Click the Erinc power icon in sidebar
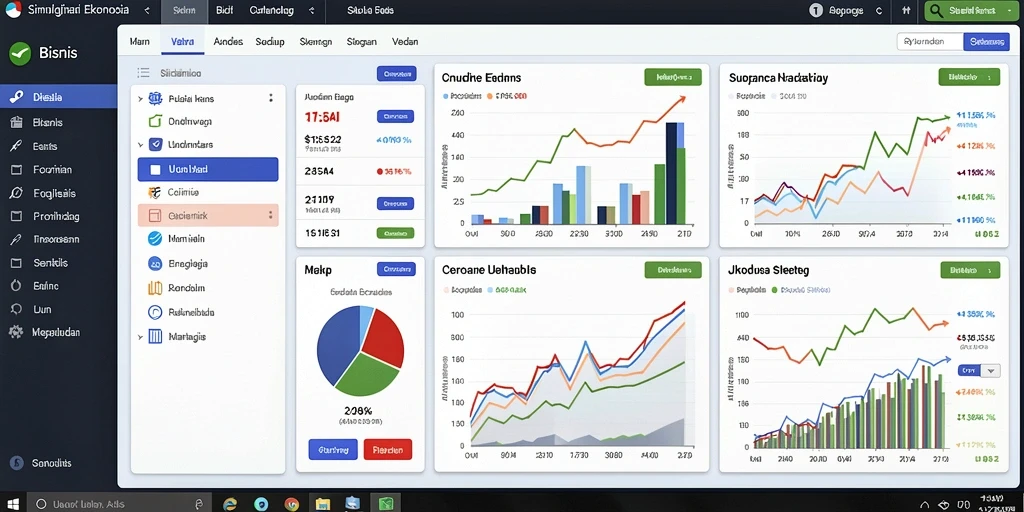The image size is (1024, 512). point(16,286)
